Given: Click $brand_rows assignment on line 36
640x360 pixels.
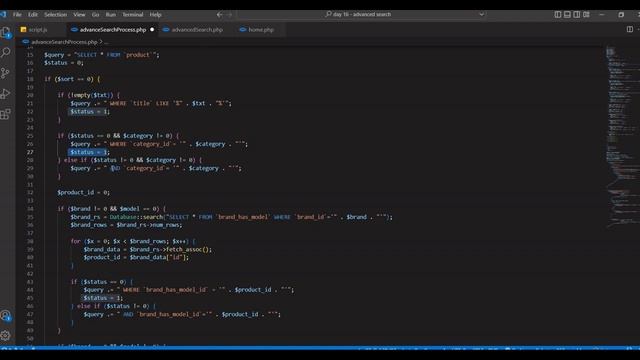Looking at the screenshot, I should click(x=127, y=225).
